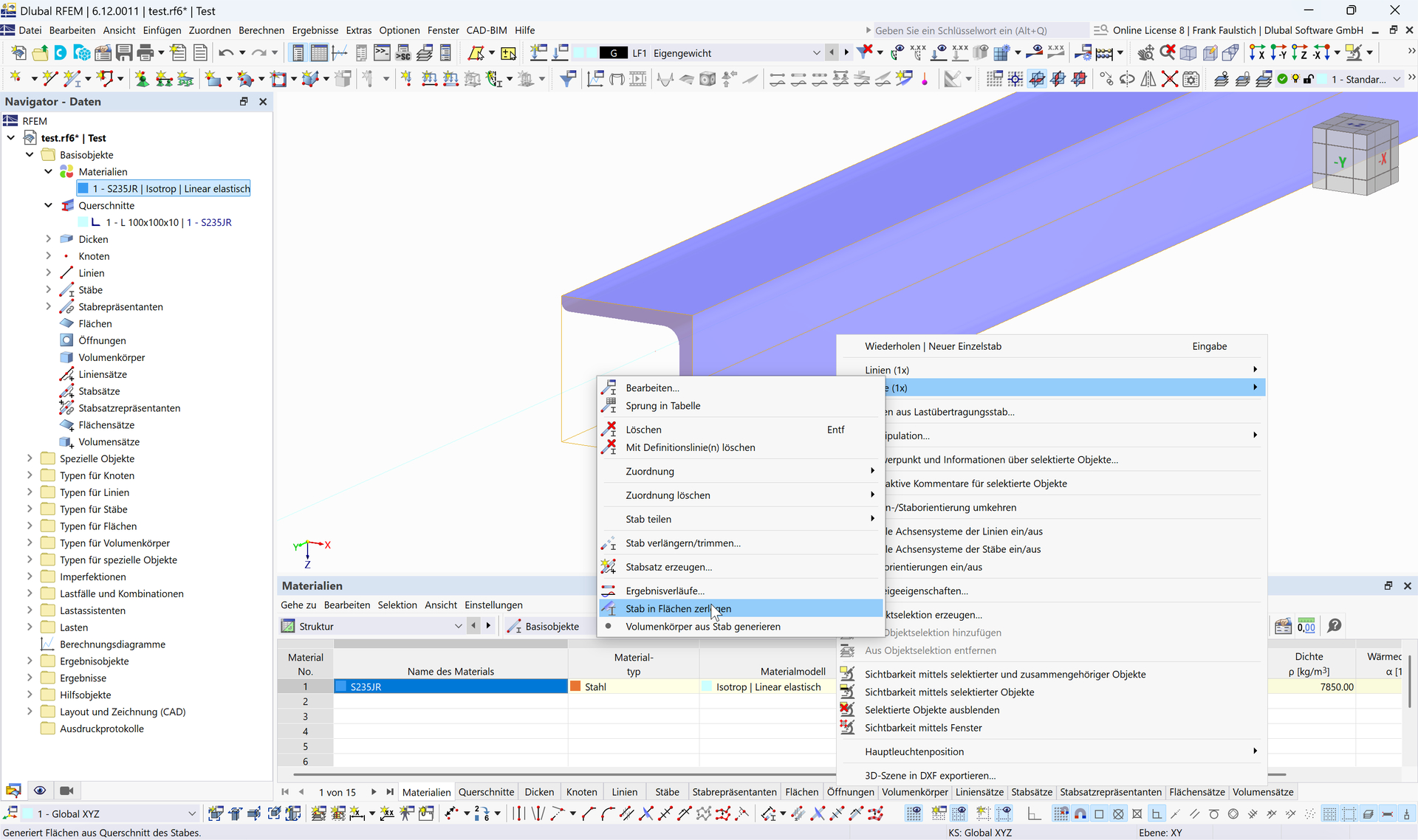Screen dimensions: 1418x840
Task: Toggle the navigator display eye tab
Action: pyautogui.click(x=40, y=791)
